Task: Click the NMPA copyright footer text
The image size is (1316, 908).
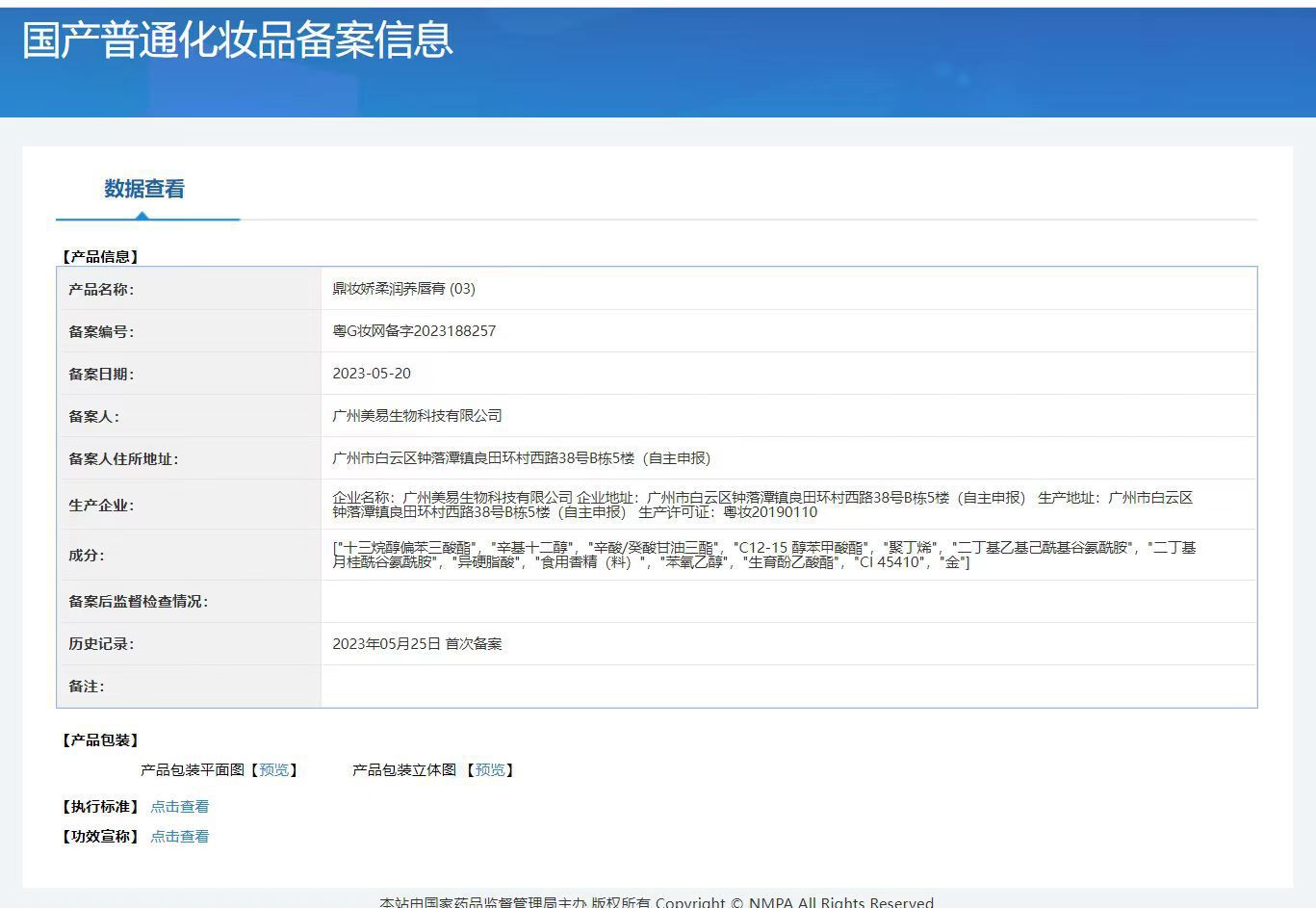Action: pos(657,902)
